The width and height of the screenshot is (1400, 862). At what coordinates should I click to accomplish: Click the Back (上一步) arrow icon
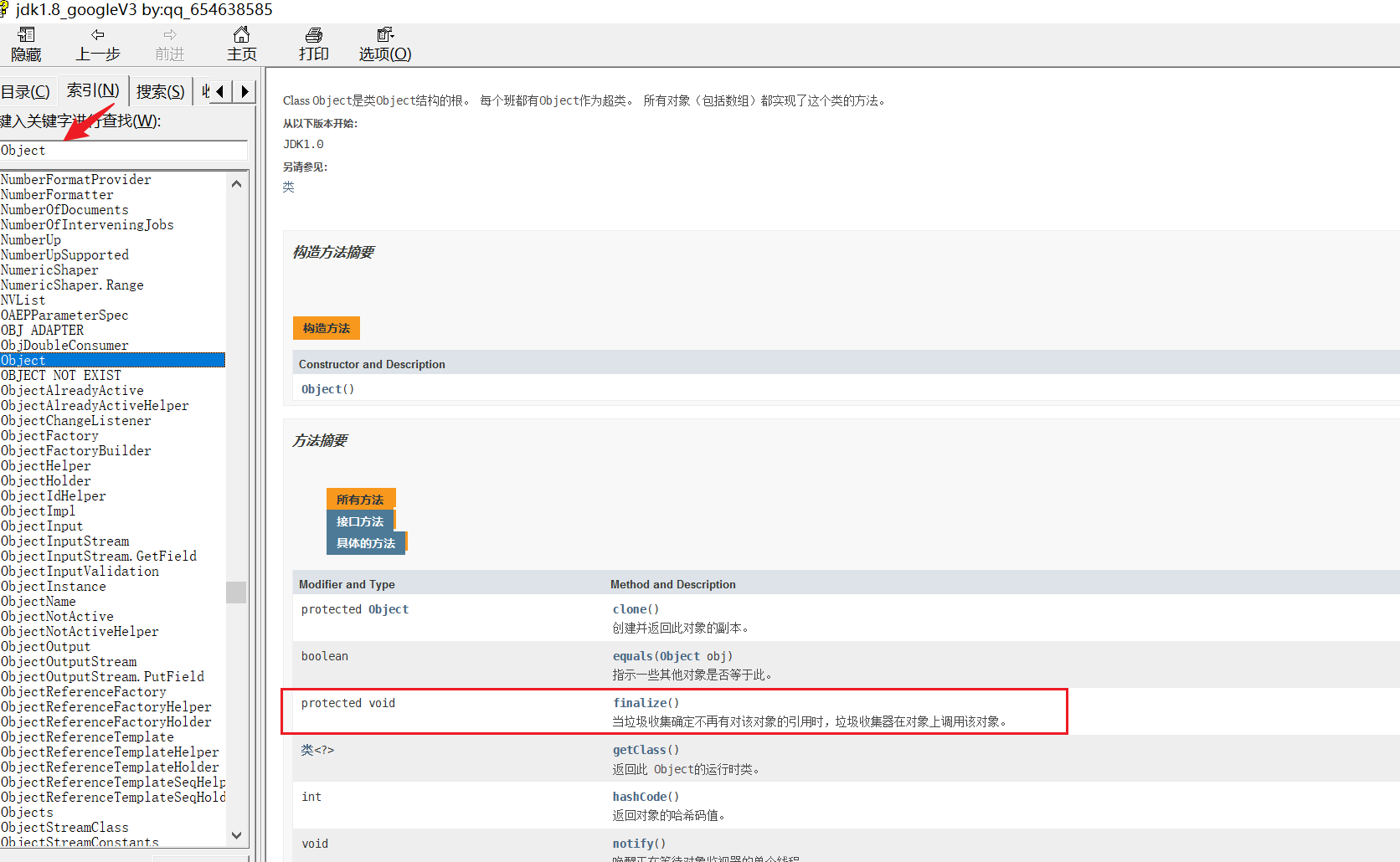click(x=98, y=35)
